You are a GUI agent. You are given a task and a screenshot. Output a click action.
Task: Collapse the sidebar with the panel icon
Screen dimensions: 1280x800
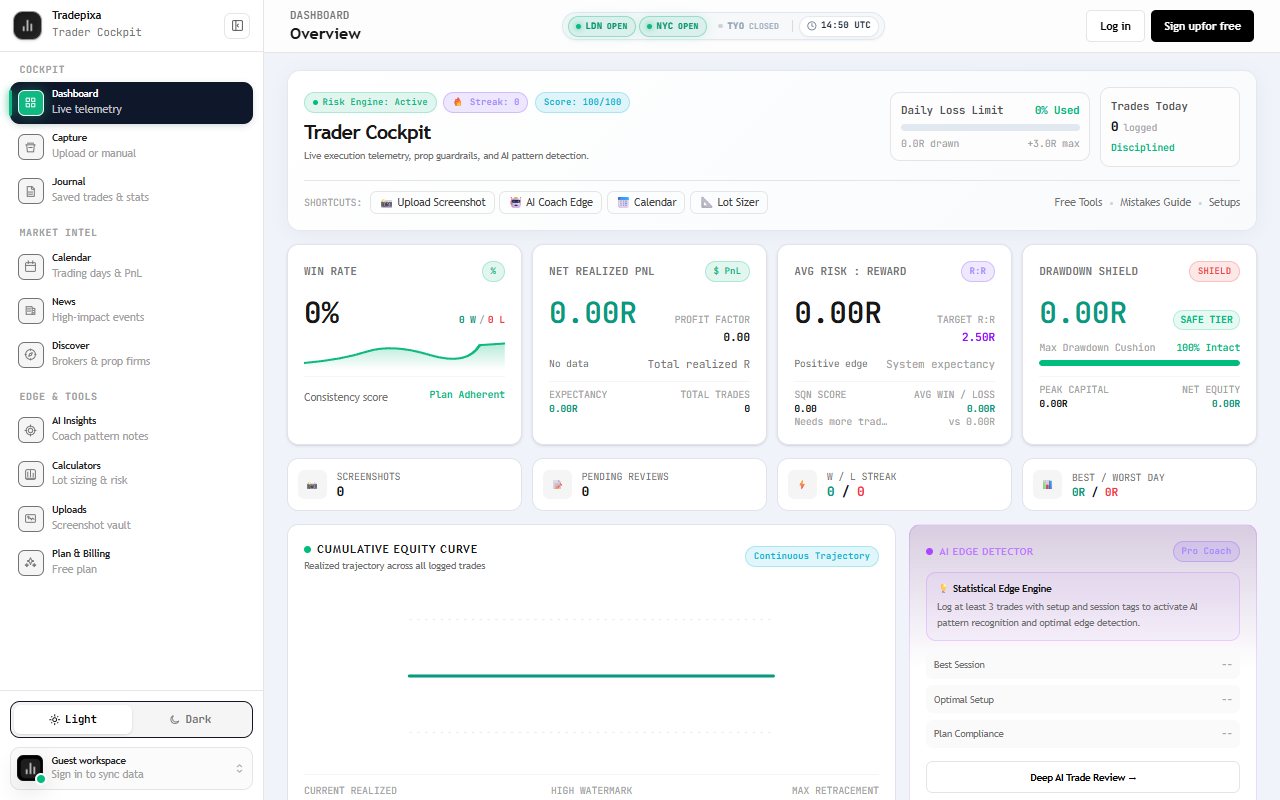coord(237,25)
